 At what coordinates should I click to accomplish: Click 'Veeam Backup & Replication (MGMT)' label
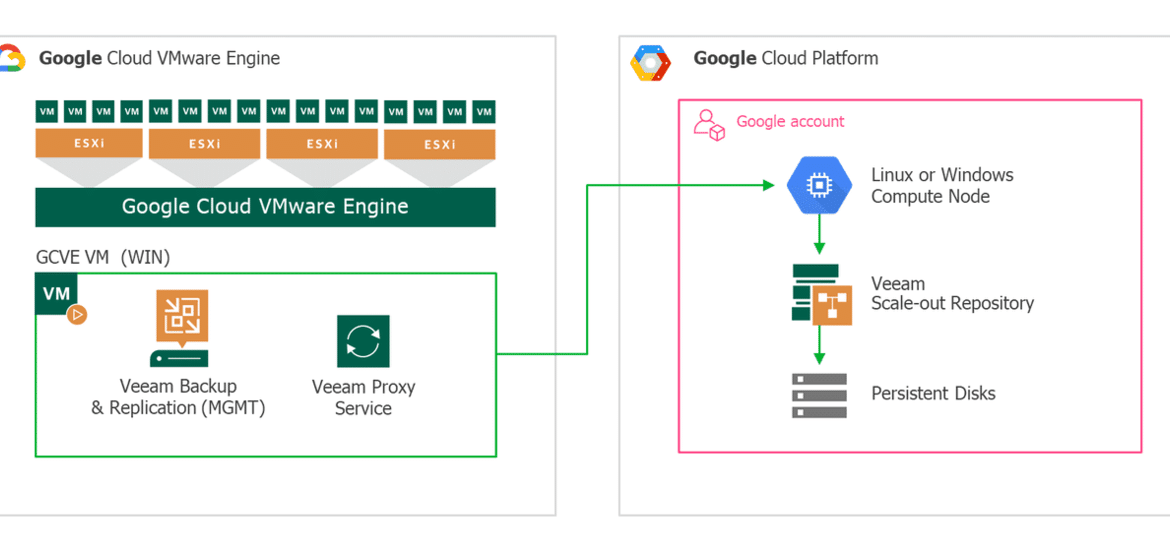(x=178, y=397)
